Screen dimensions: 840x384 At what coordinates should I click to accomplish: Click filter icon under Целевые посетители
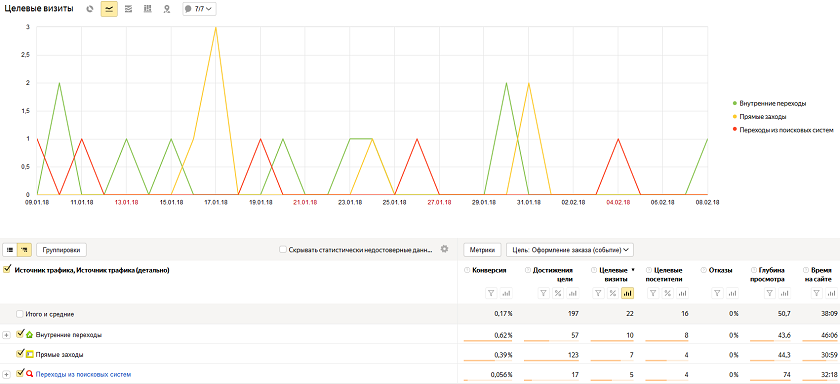[x=653, y=293]
